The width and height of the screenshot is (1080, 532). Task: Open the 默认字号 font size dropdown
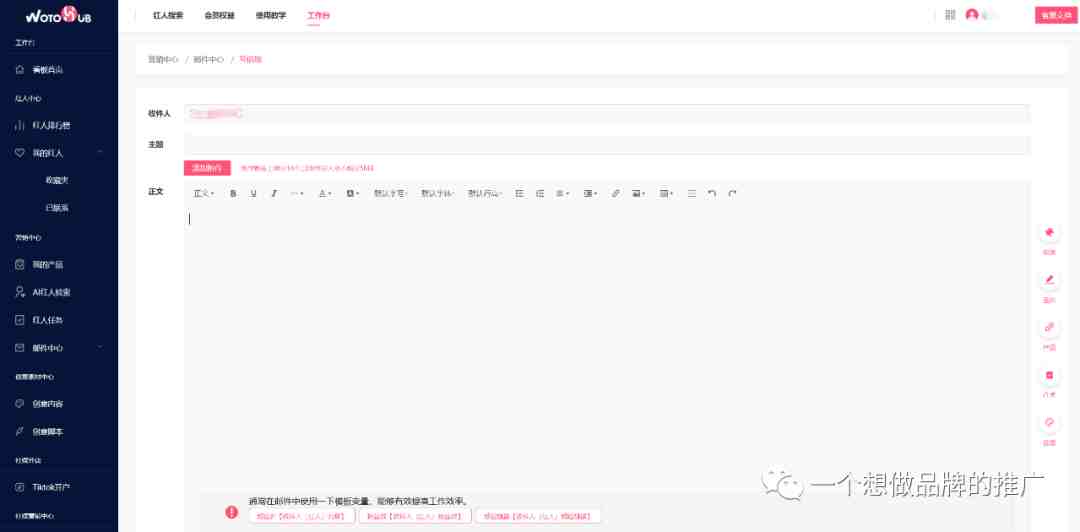click(x=391, y=194)
